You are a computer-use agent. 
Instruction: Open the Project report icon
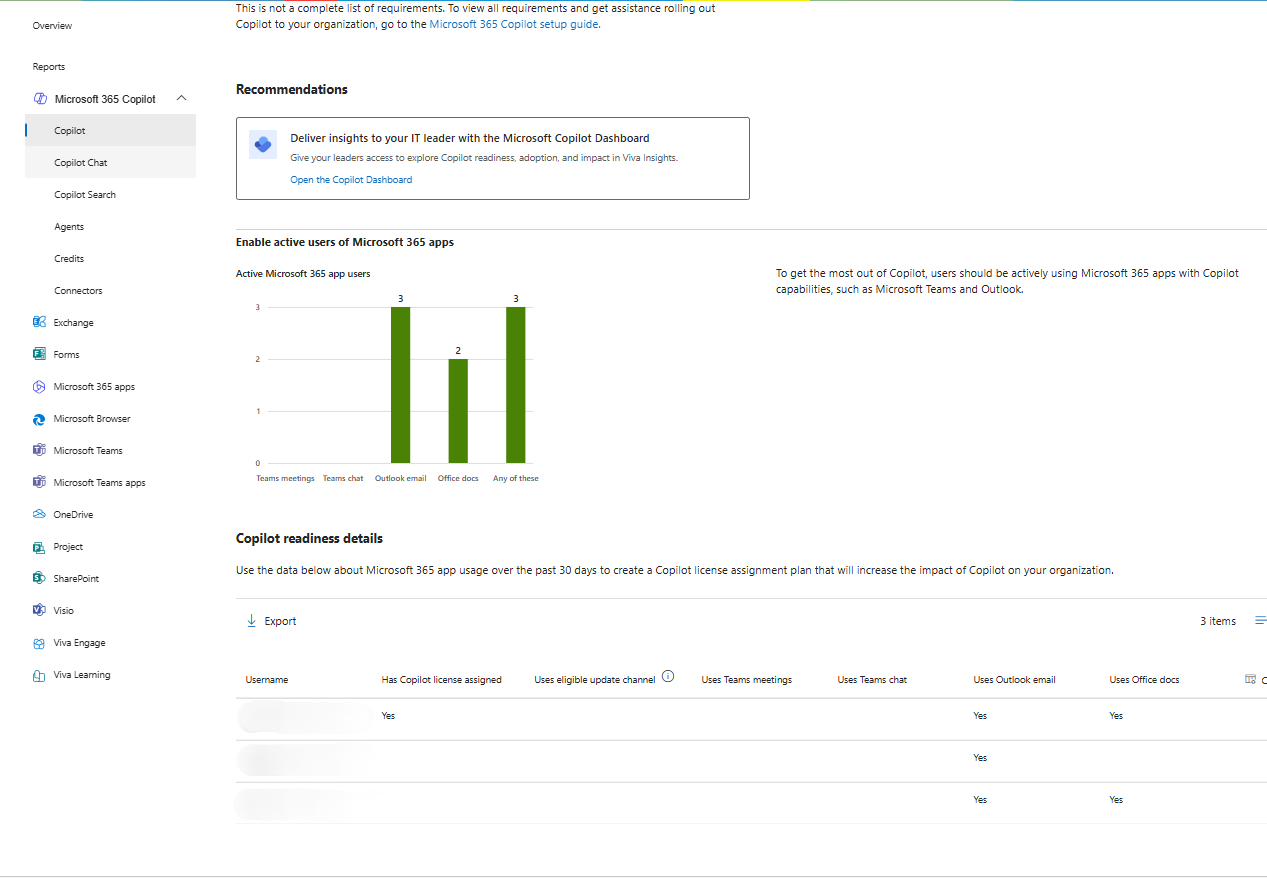39,546
